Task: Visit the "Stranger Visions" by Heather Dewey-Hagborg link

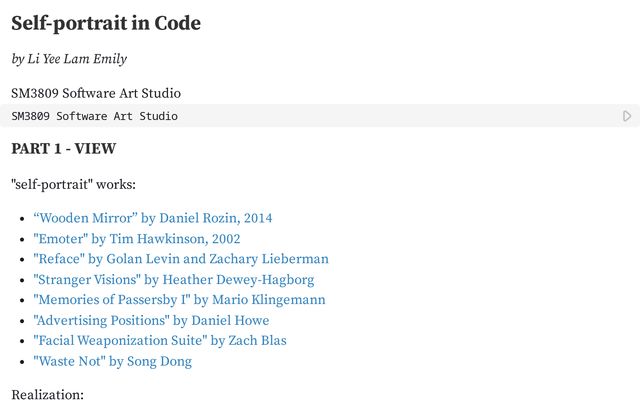Action: (174, 280)
